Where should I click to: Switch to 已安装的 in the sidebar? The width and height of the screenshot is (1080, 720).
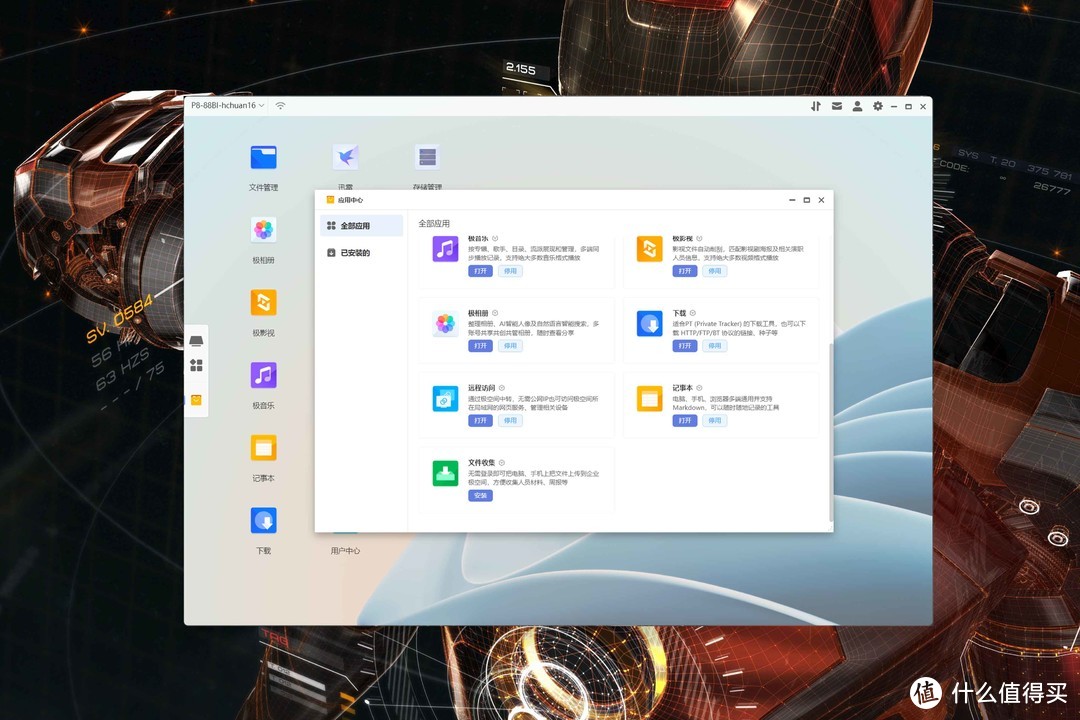pos(355,253)
